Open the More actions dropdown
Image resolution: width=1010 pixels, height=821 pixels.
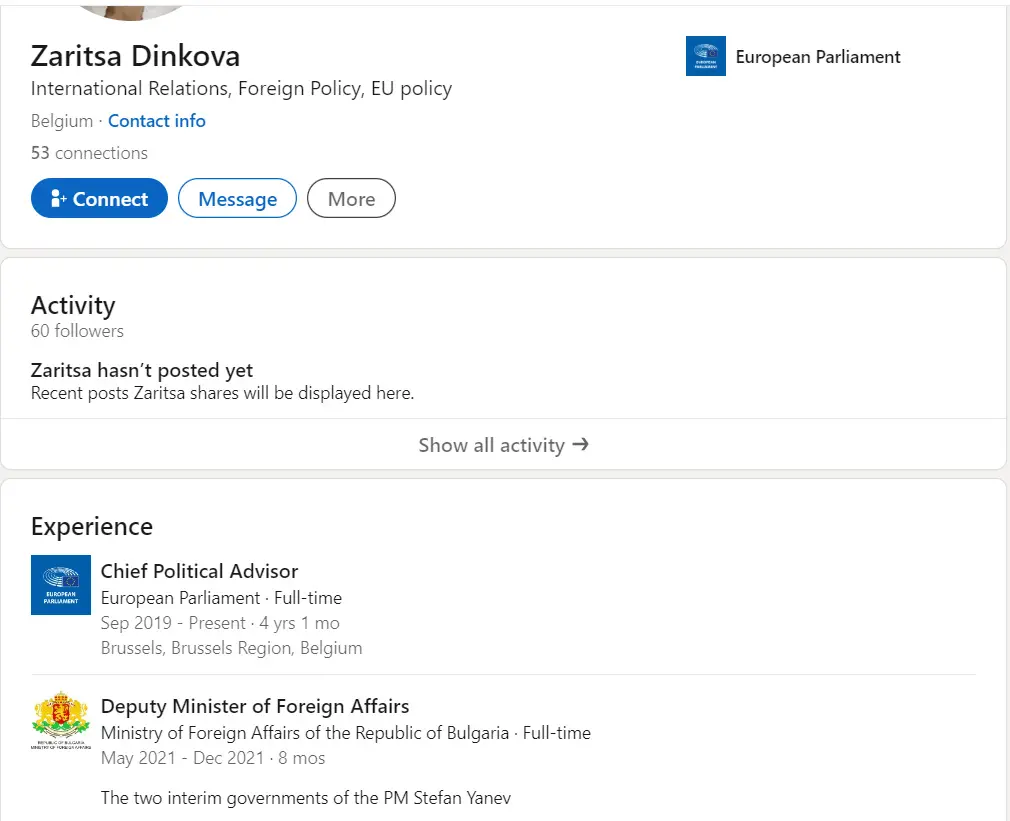351,199
